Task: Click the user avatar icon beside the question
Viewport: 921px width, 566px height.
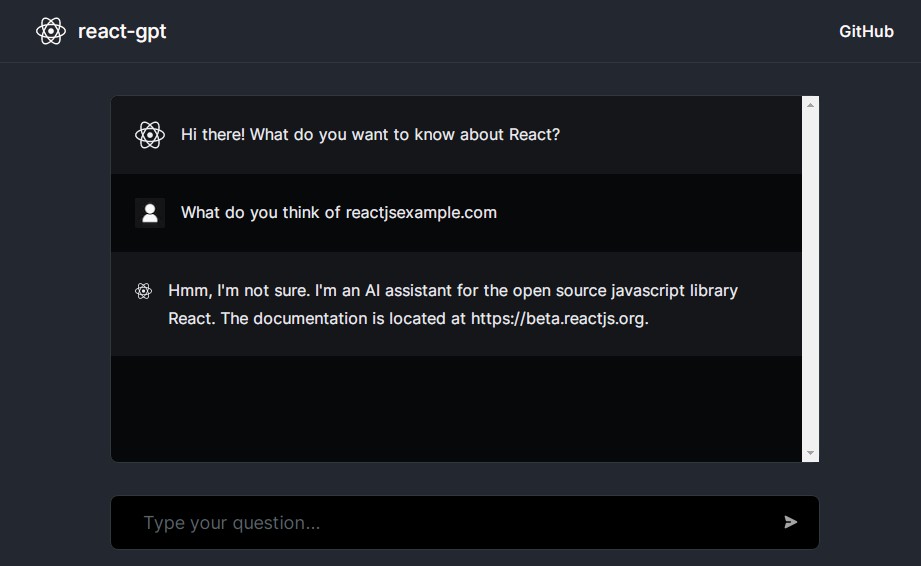Action: click(x=150, y=213)
